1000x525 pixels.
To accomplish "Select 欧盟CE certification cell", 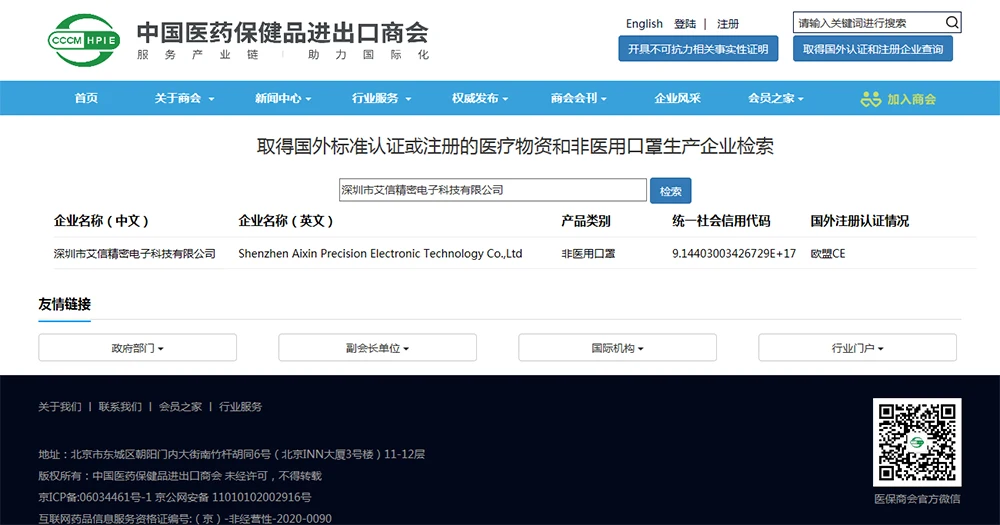I will pos(828,254).
